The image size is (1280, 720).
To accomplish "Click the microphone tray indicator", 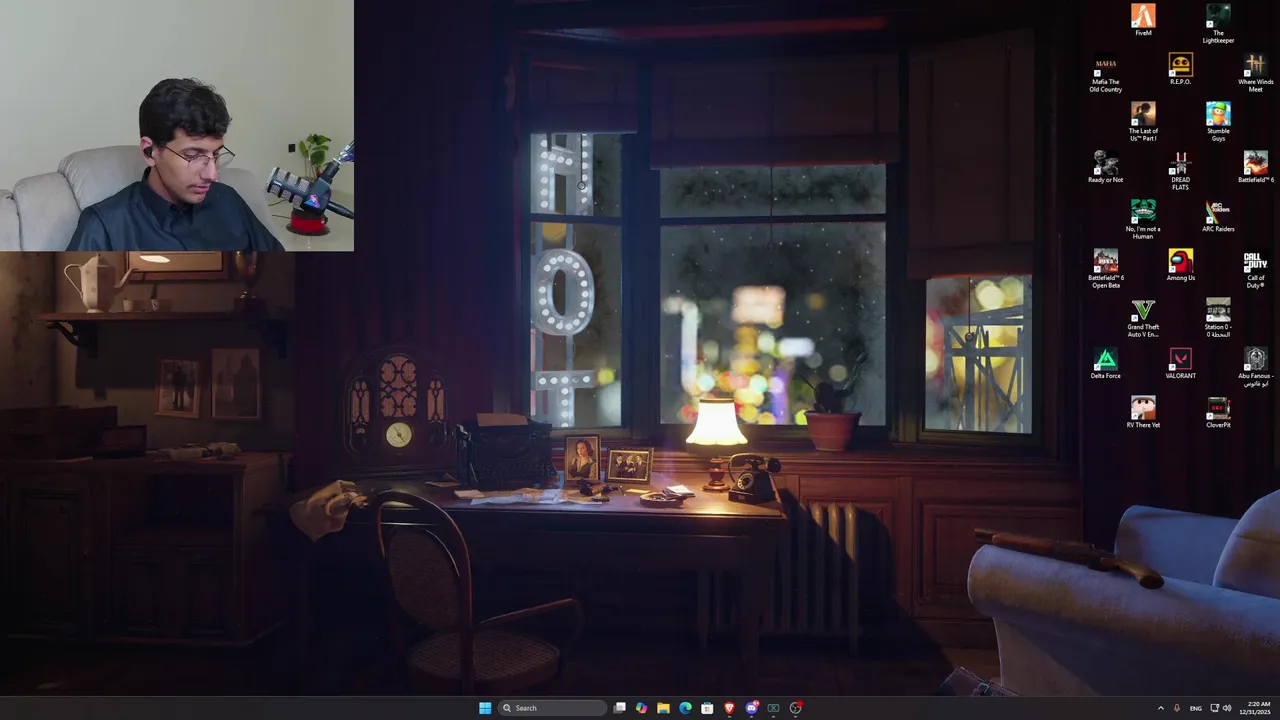I will click(1176, 708).
